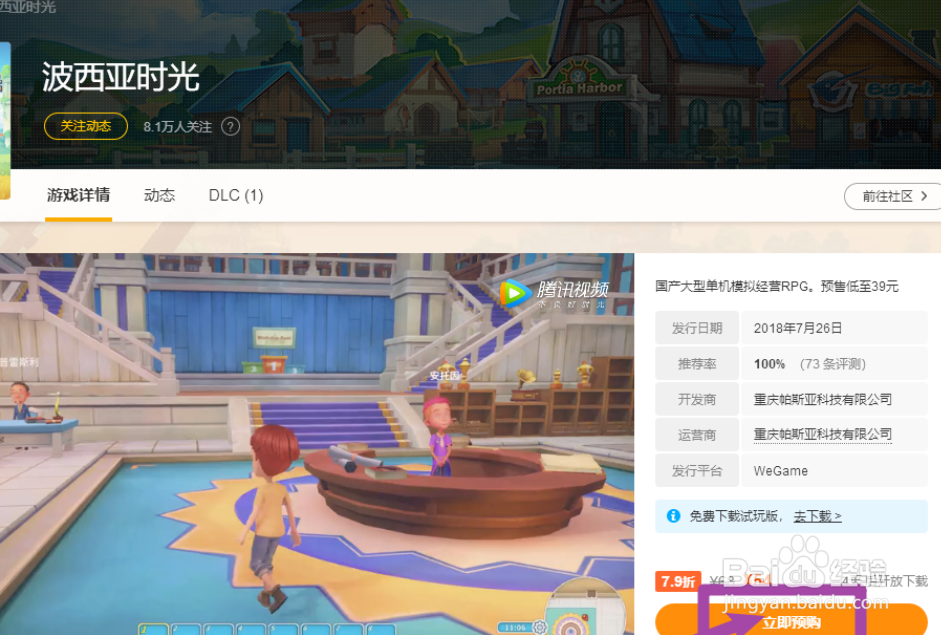Screen dimensions: 941x635
Task: Click the 发行平台 label cell
Action: pos(697,471)
